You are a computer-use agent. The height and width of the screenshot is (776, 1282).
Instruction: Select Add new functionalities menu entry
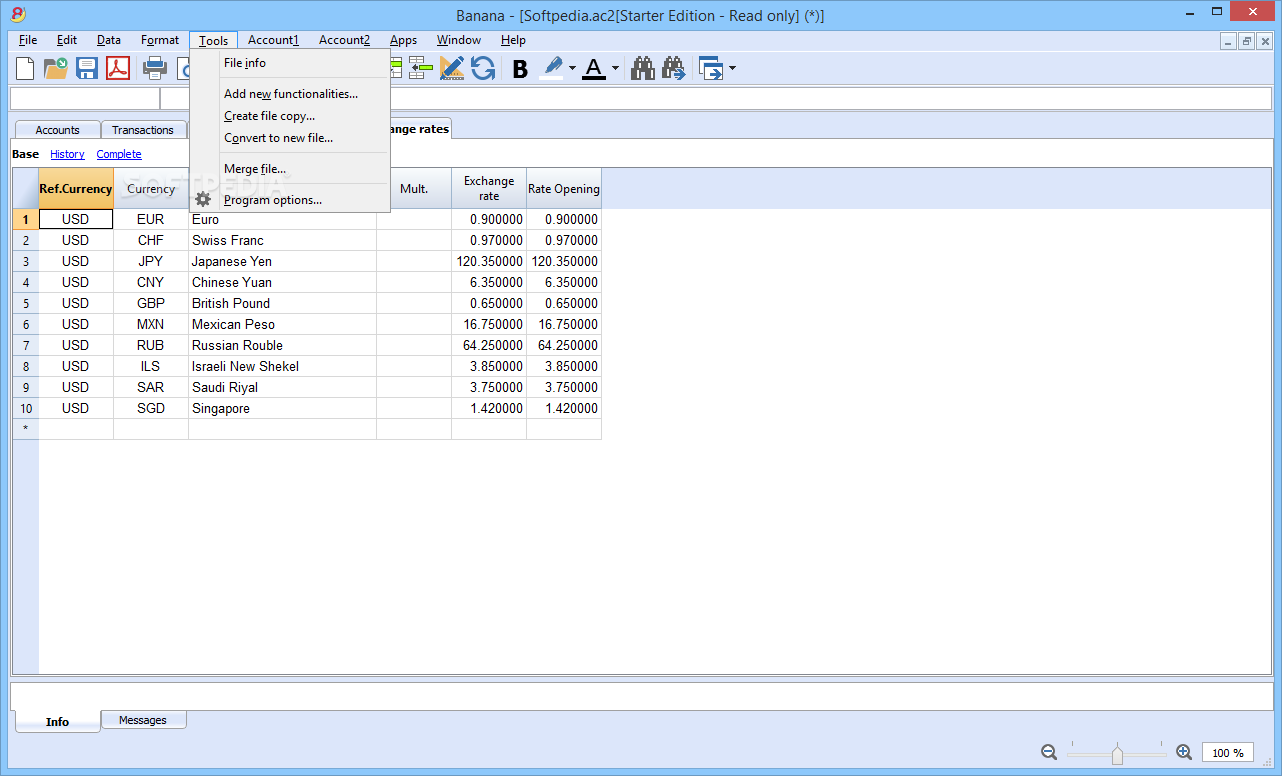point(290,94)
